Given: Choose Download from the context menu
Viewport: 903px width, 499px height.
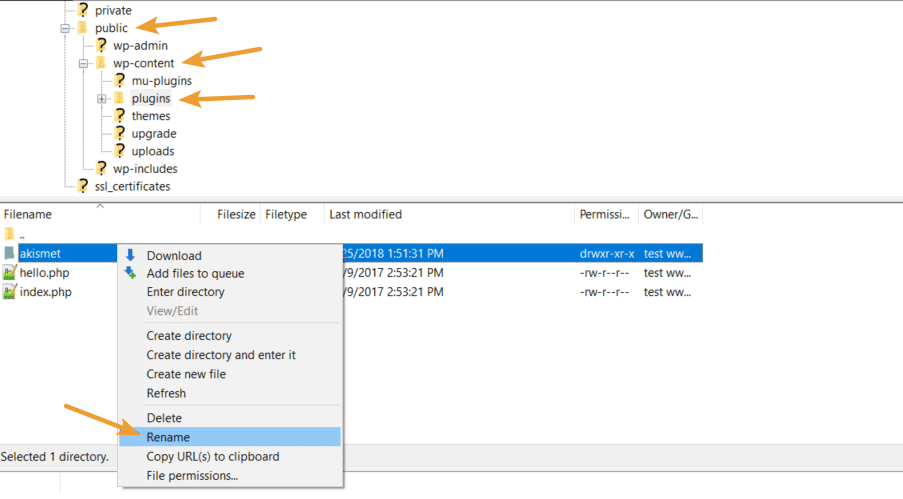Looking at the screenshot, I should (x=174, y=256).
